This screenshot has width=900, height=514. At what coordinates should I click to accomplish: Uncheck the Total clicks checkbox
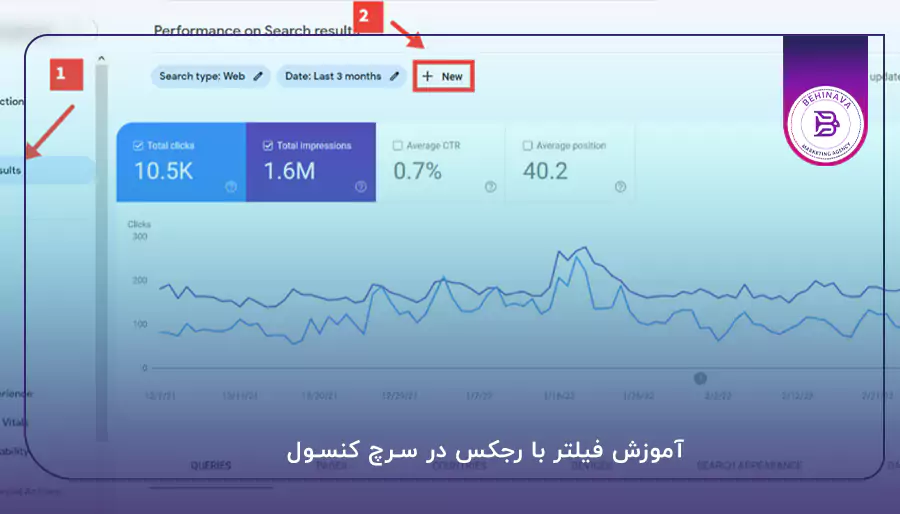[x=138, y=146]
